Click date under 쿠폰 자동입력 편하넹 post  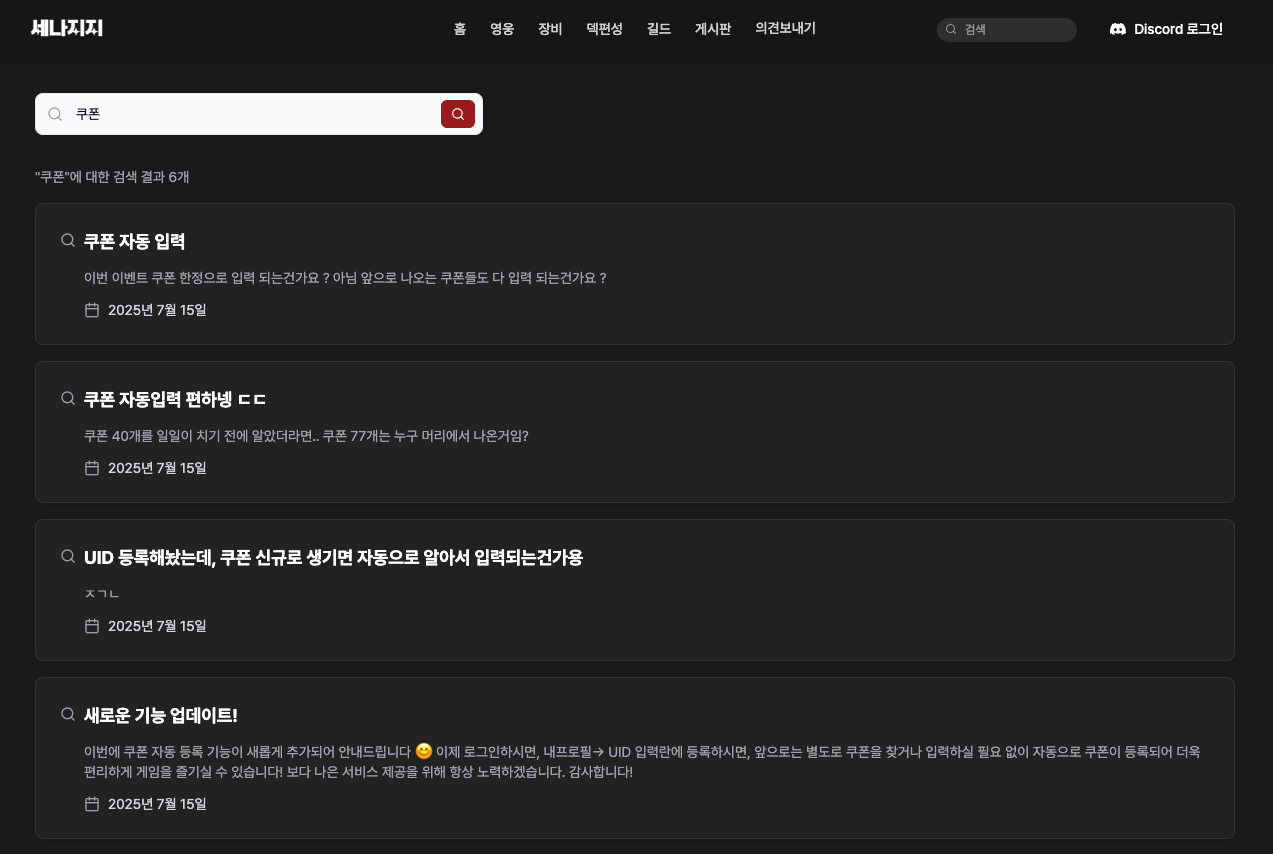157,468
